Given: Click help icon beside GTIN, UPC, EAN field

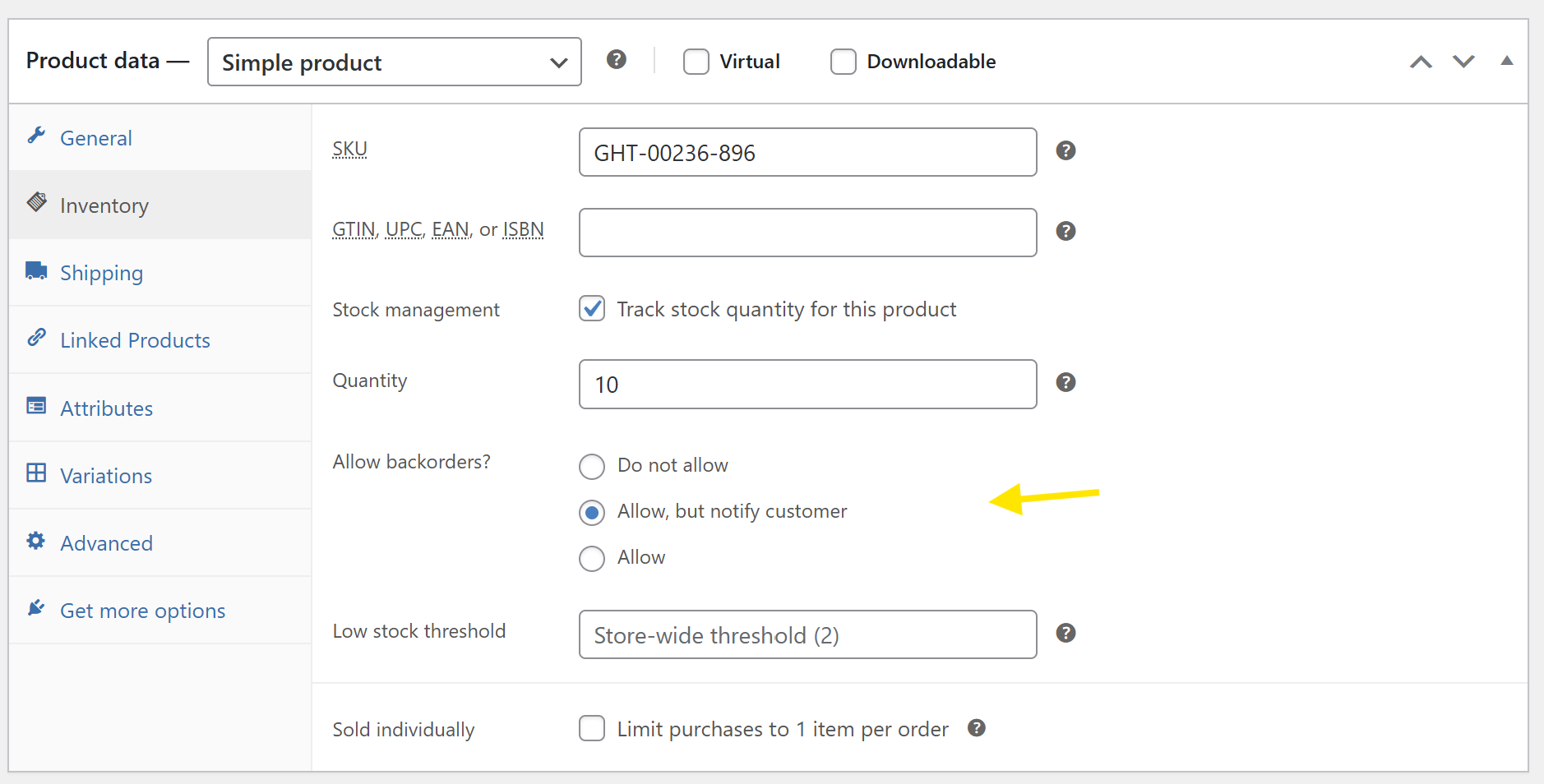Looking at the screenshot, I should pyautogui.click(x=1066, y=232).
